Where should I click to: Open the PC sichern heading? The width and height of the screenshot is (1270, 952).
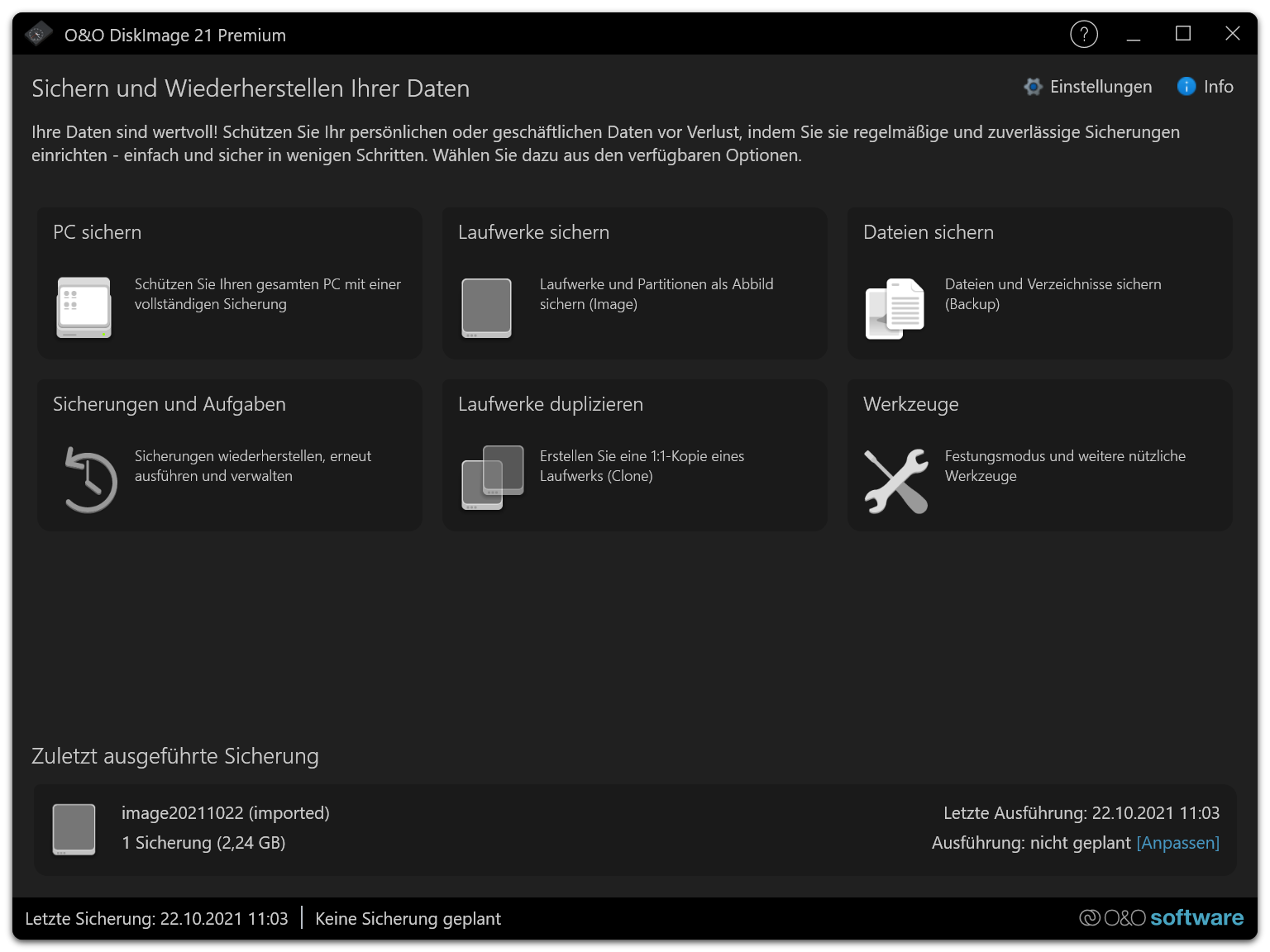(98, 232)
